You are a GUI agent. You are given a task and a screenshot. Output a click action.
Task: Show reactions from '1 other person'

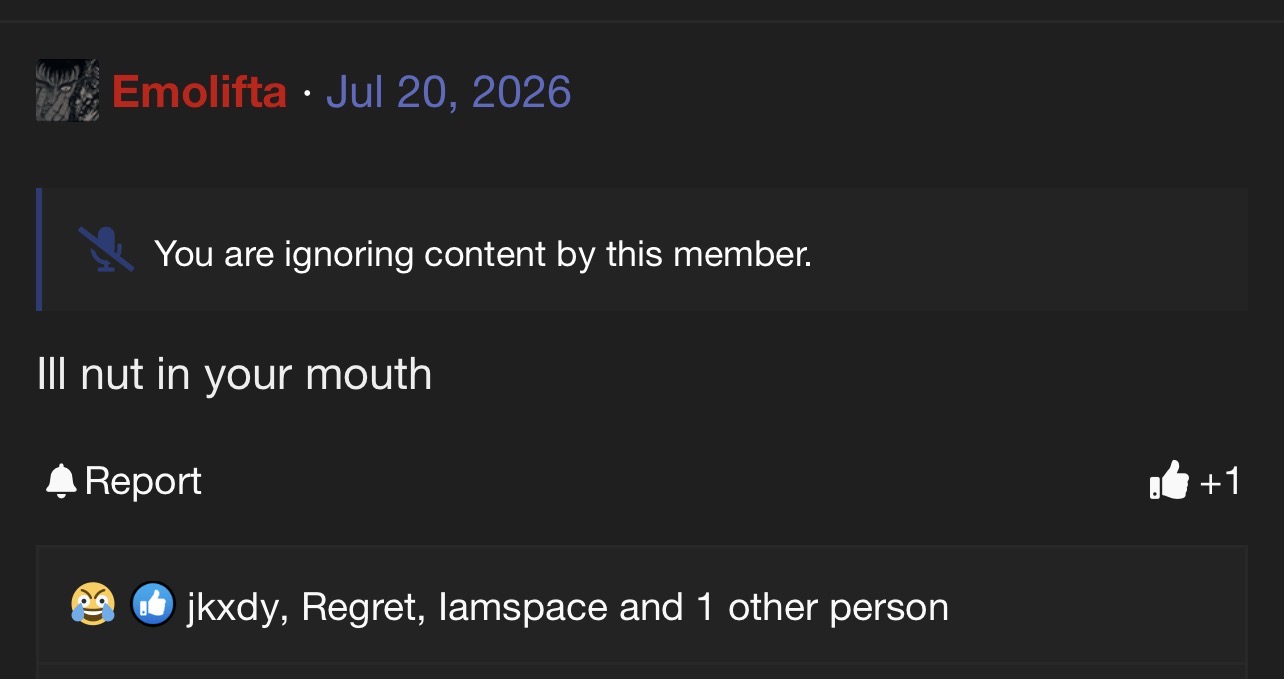tap(822, 607)
